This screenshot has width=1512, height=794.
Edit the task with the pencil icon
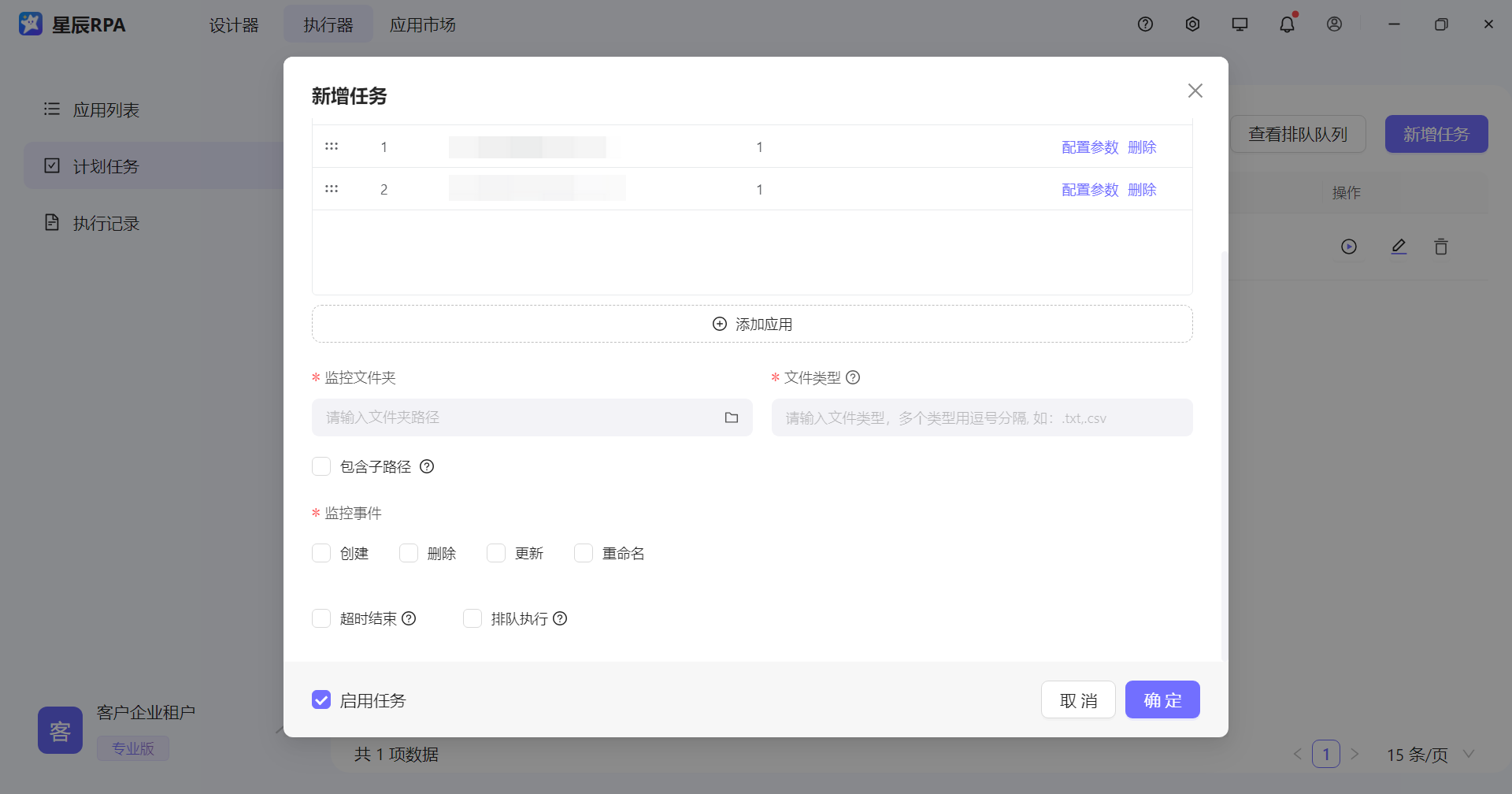point(1399,246)
